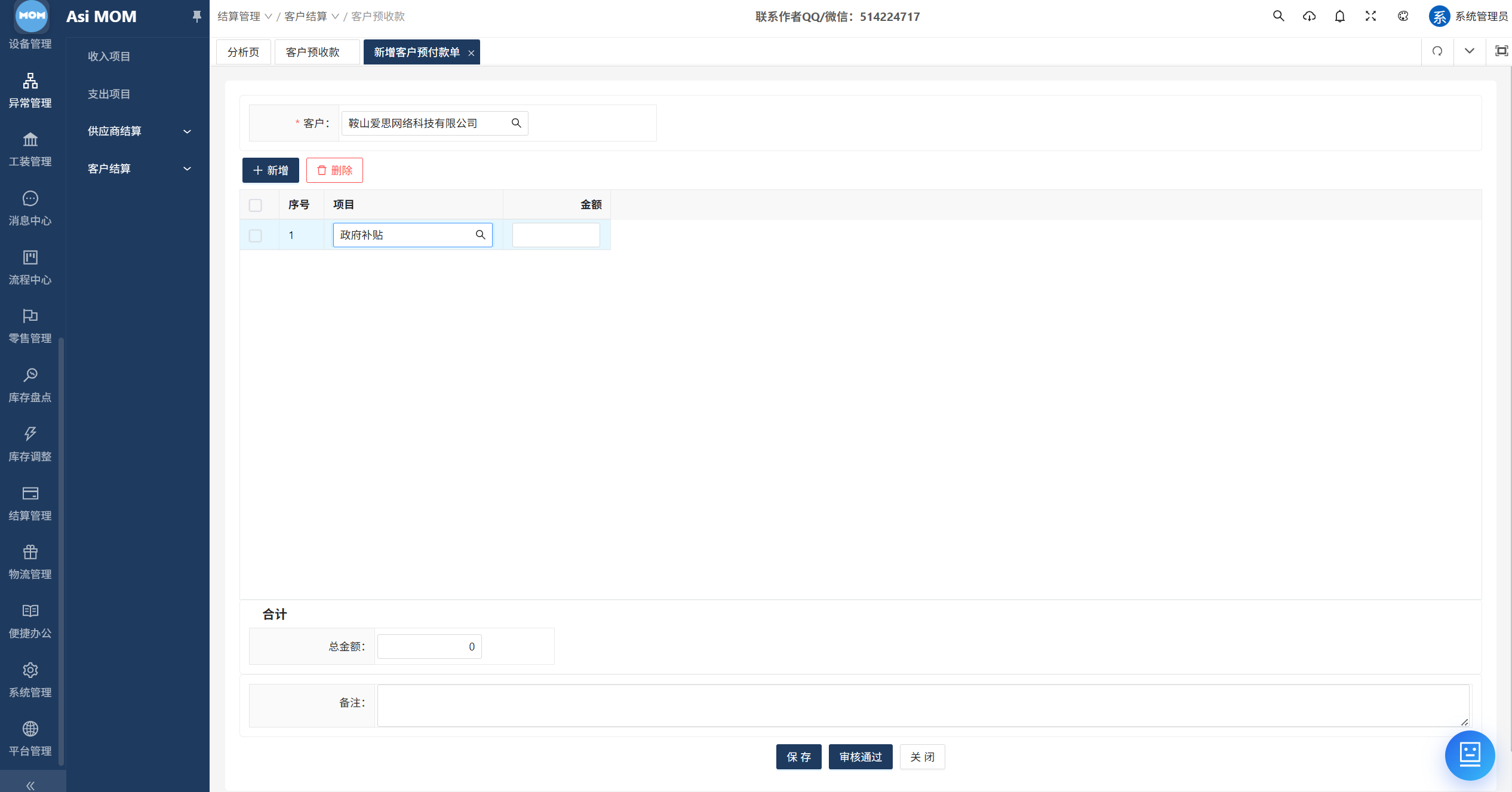Open the 收入项目 menu item

point(109,56)
